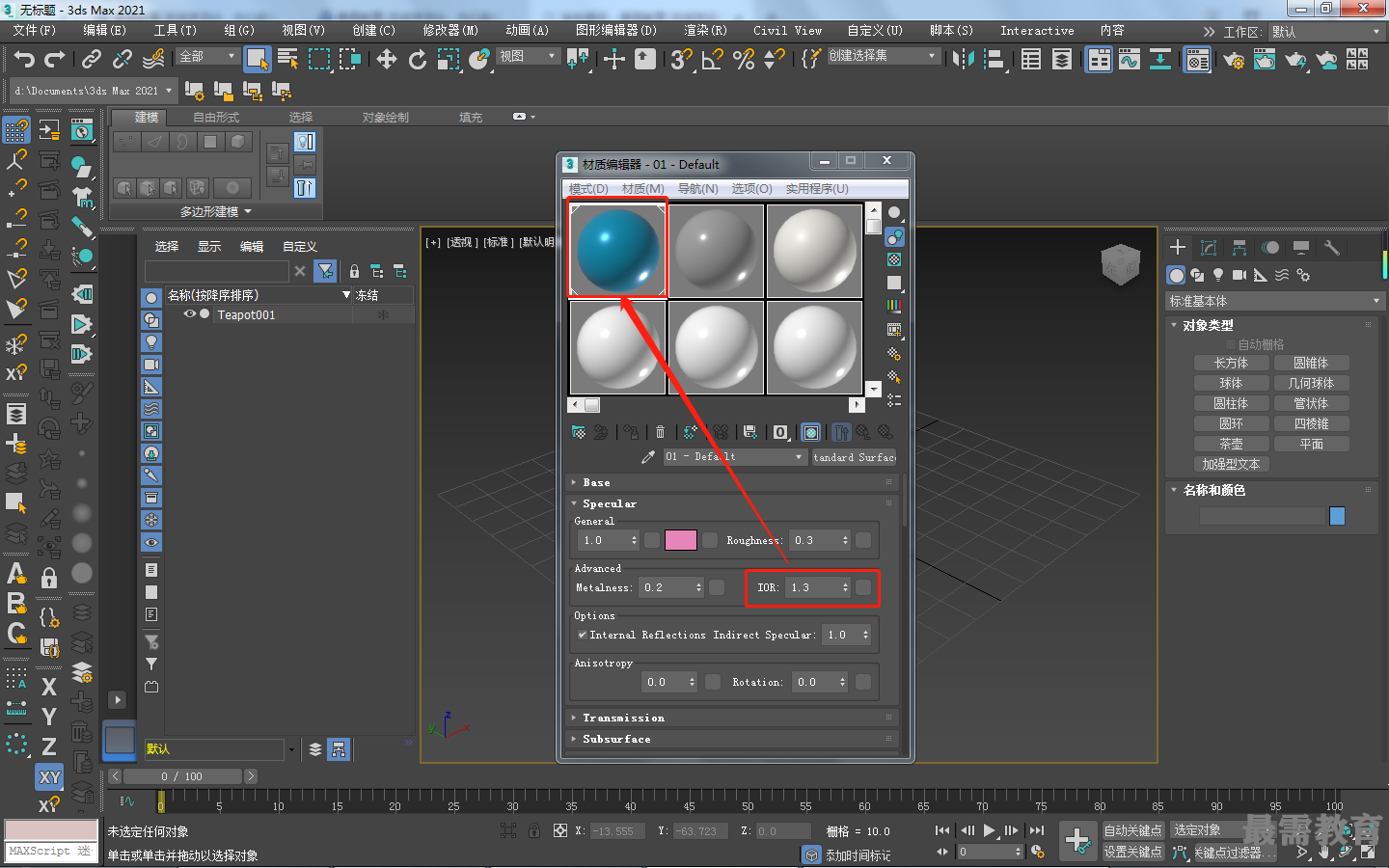The height and width of the screenshot is (868, 1389).
Task: Activate the Select and Scale tool
Action: point(449,60)
